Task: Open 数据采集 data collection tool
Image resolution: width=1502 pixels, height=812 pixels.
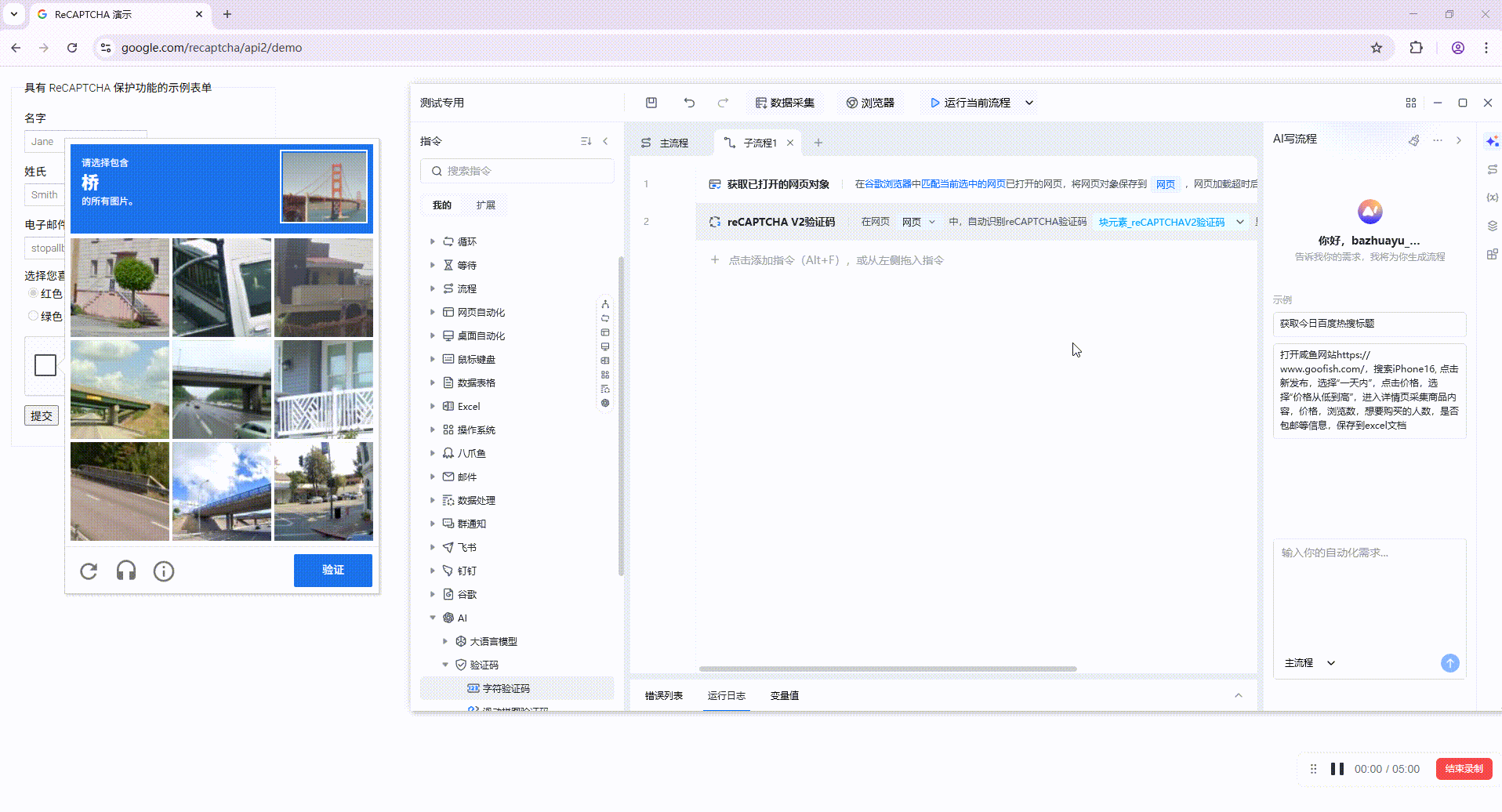Action: point(785,103)
